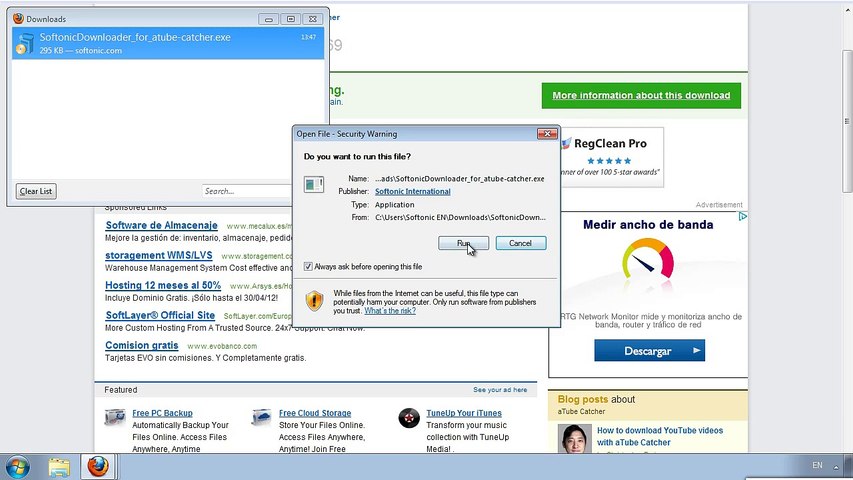
Task: Close the Security Warning dialog
Action: pyautogui.click(x=547, y=134)
